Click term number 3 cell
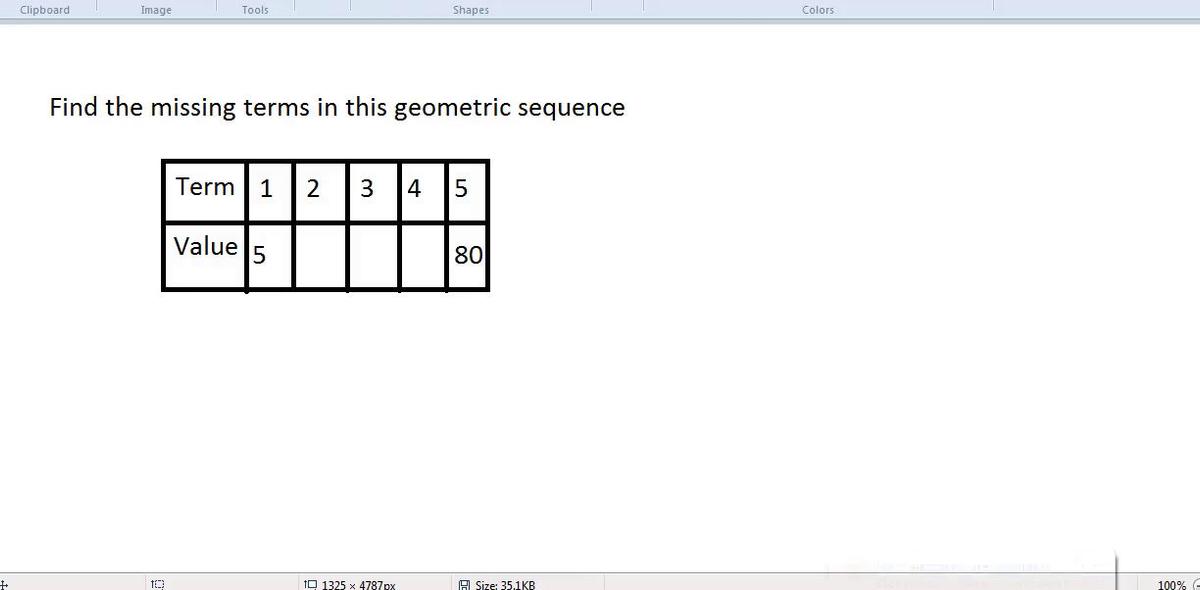The image size is (1200, 590). click(373, 191)
